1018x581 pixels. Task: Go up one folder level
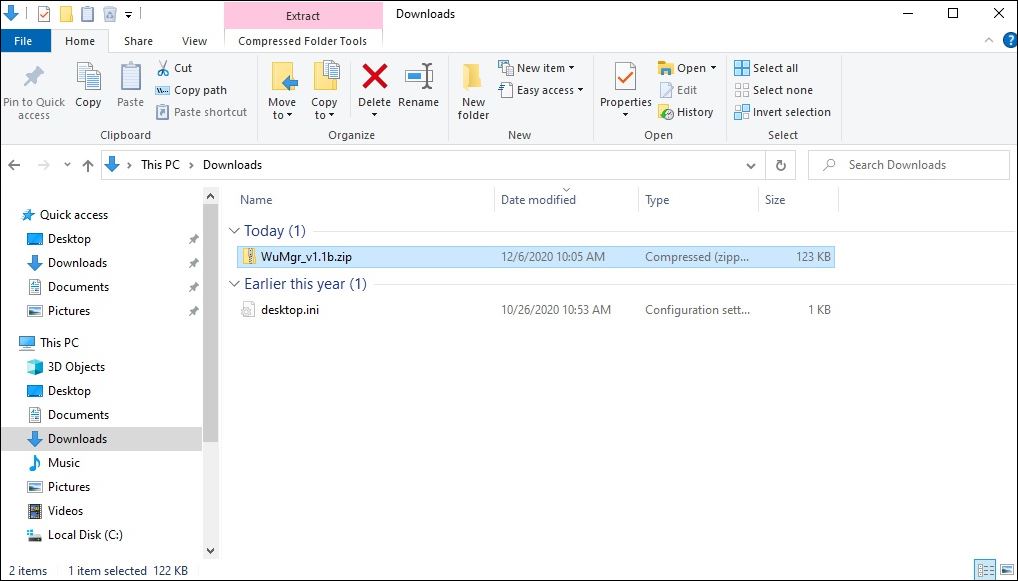[x=88, y=165]
